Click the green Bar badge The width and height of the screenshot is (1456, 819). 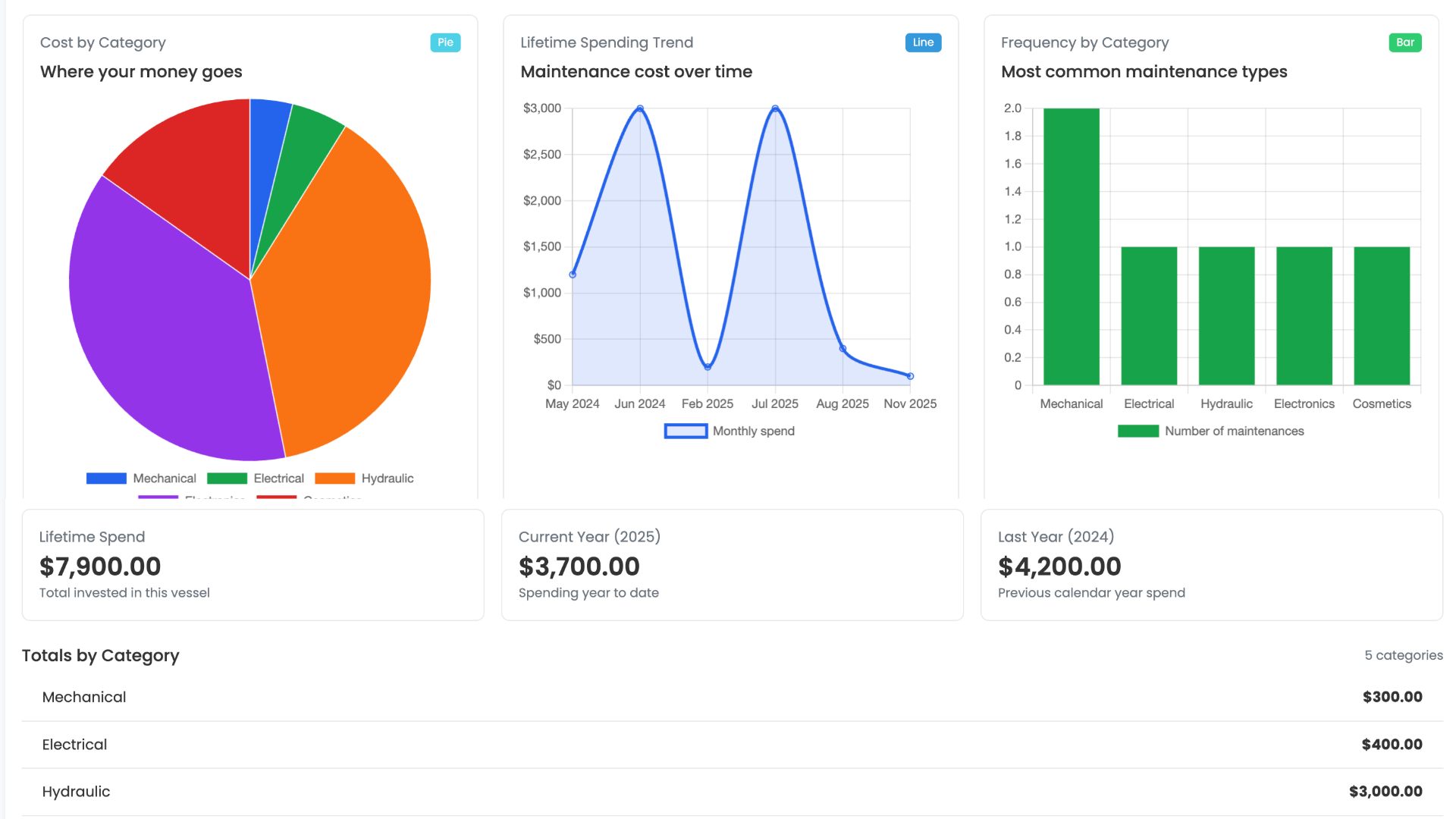1404,42
